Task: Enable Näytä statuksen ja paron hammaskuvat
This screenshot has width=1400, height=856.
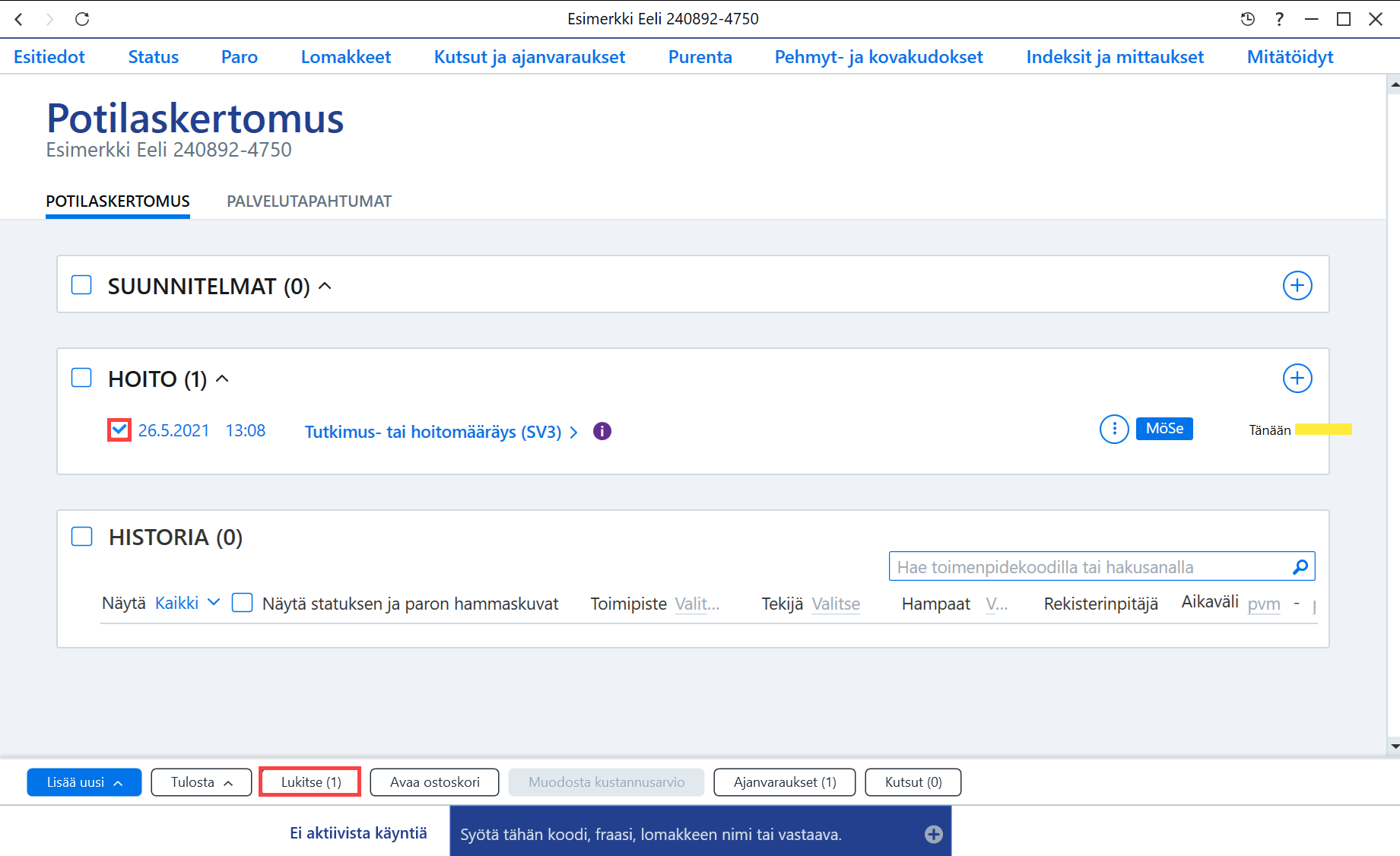Action: 242,603
